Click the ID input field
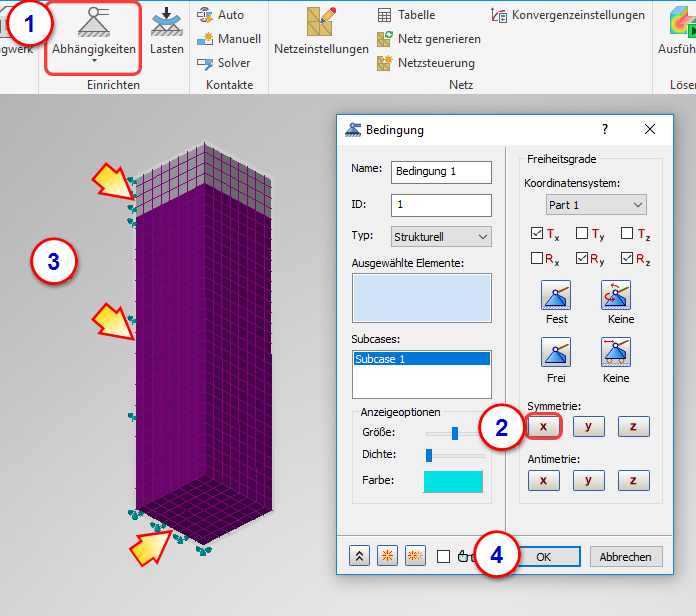696x616 pixels. pyautogui.click(x=441, y=205)
